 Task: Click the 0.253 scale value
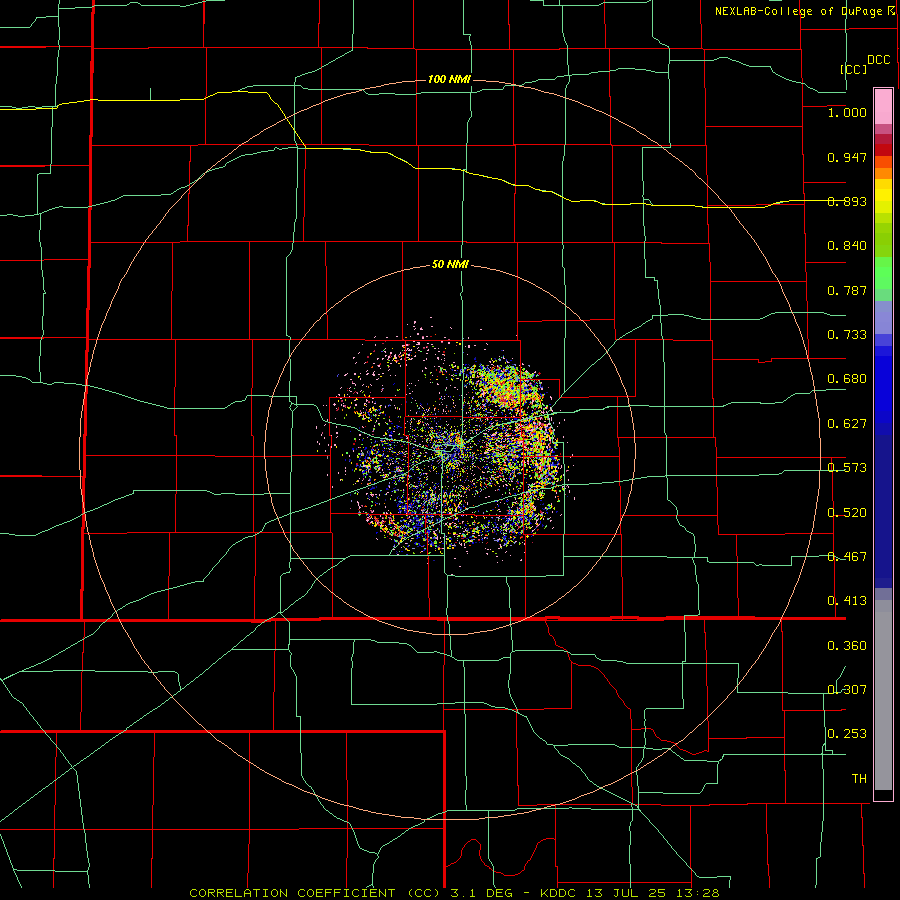tap(847, 734)
